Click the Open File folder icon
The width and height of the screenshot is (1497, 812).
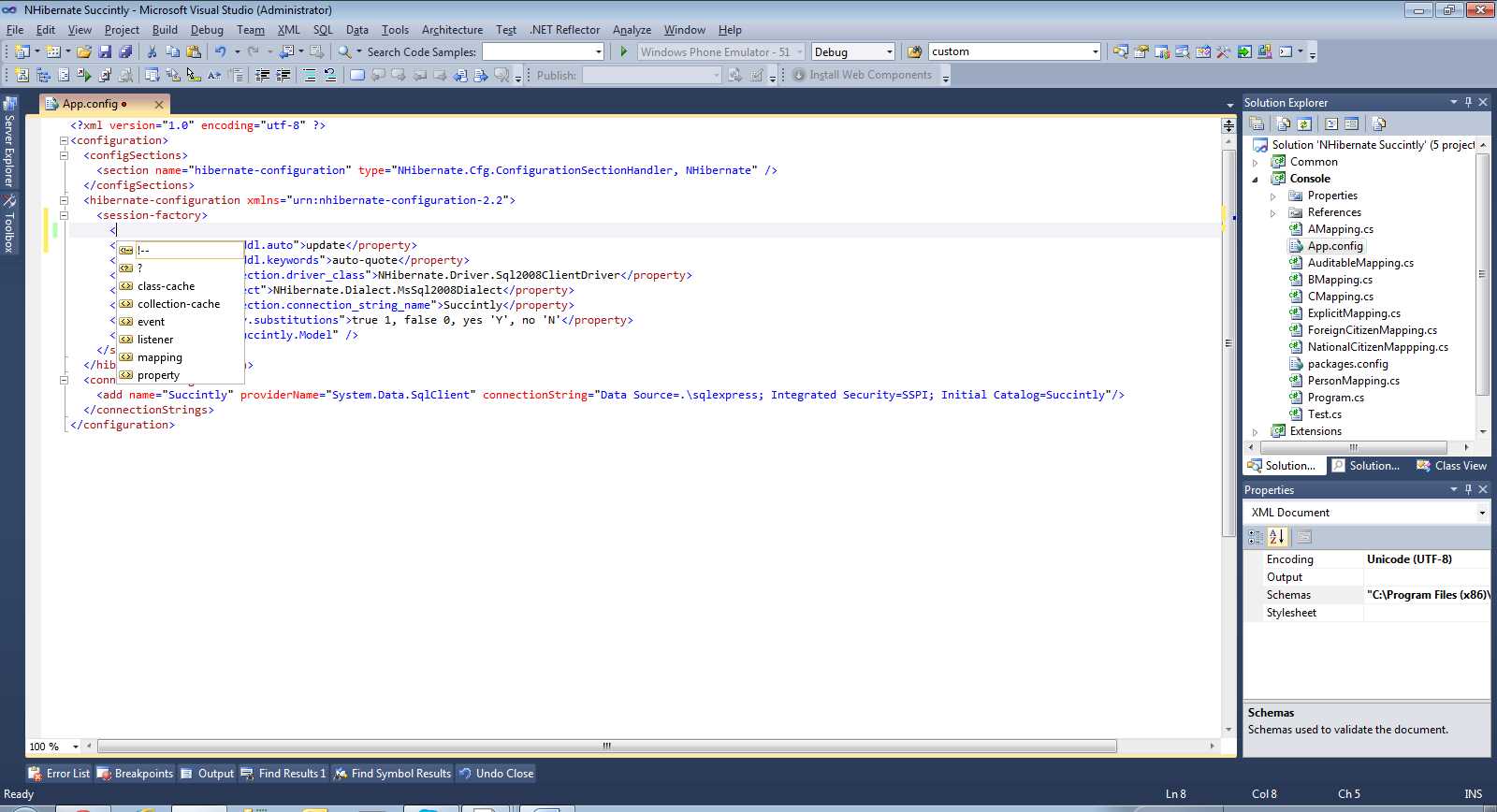pos(84,51)
